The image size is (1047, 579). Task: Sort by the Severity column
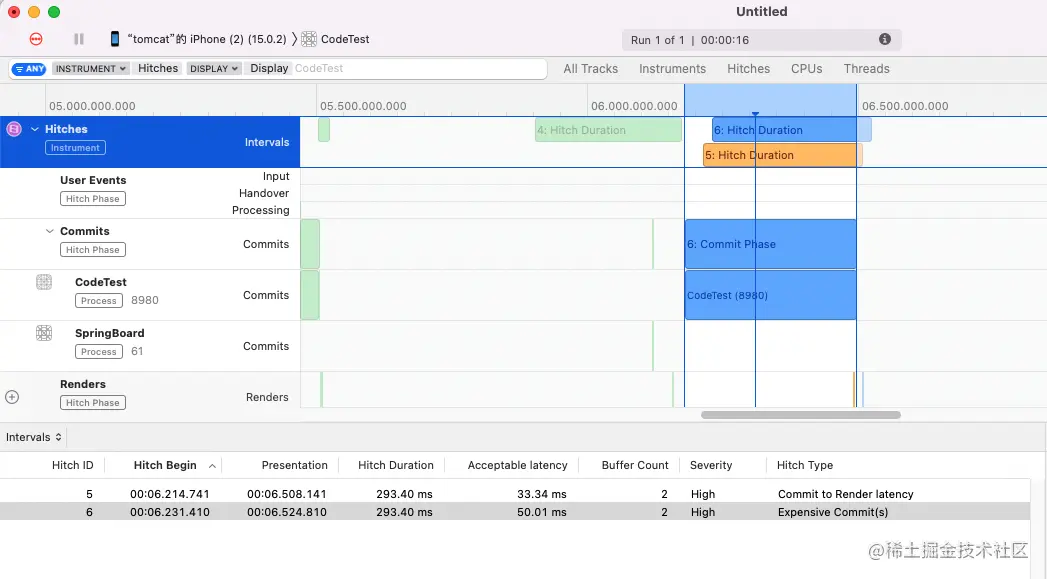coord(710,465)
